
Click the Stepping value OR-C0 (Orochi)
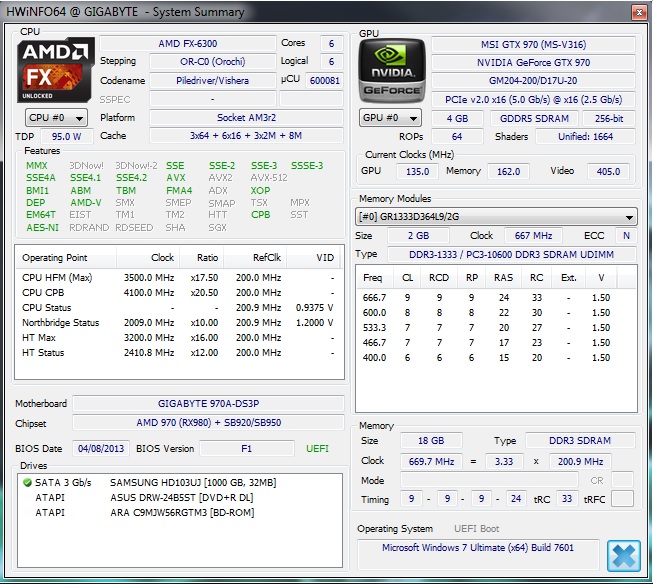click(x=212, y=62)
